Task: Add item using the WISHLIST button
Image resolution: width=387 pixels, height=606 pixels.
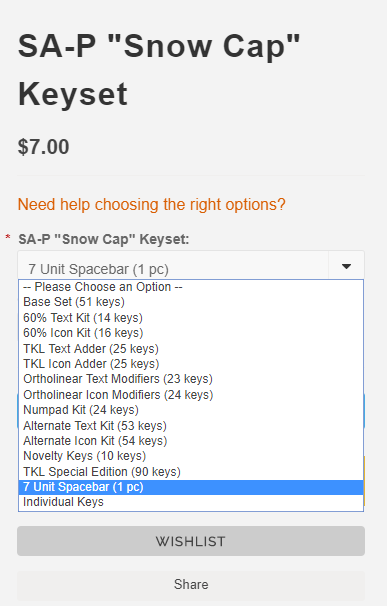Action: [x=191, y=541]
